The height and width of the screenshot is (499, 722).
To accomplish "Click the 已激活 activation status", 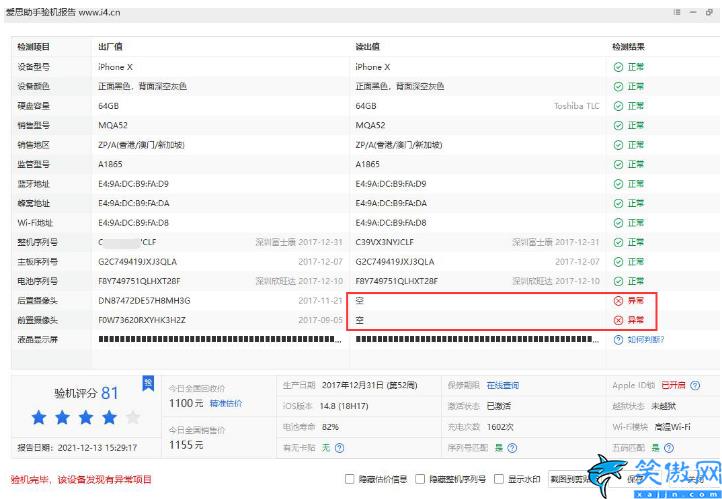I will [499, 406].
